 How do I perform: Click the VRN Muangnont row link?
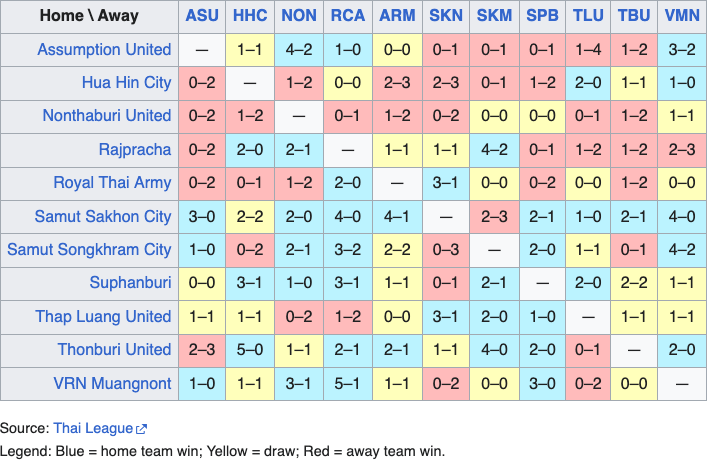[112, 383]
